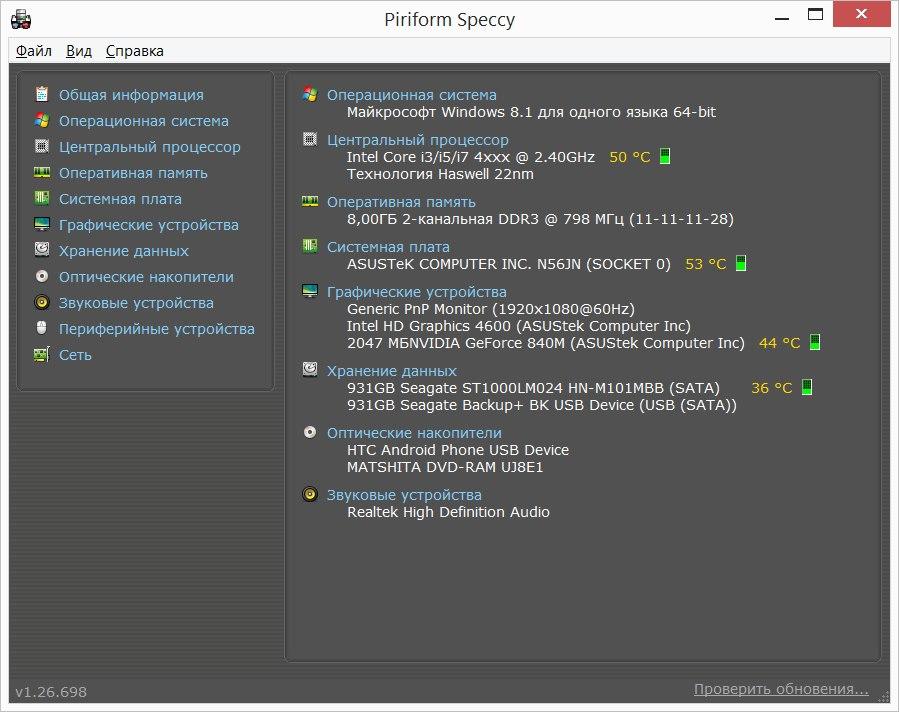Click the RAM module icon in sidebar
The image size is (899, 712).
pyautogui.click(x=42, y=172)
